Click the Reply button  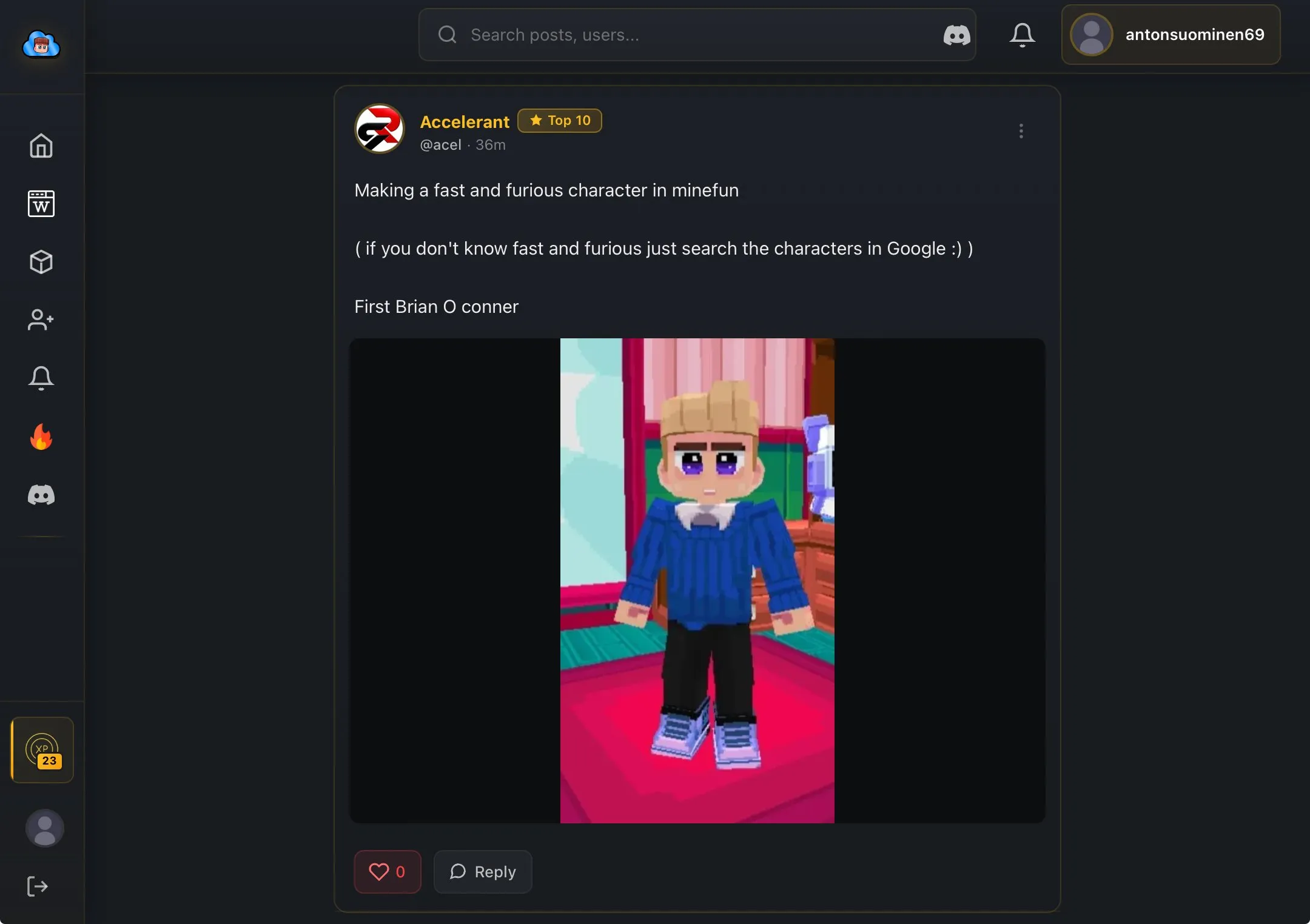click(483, 872)
